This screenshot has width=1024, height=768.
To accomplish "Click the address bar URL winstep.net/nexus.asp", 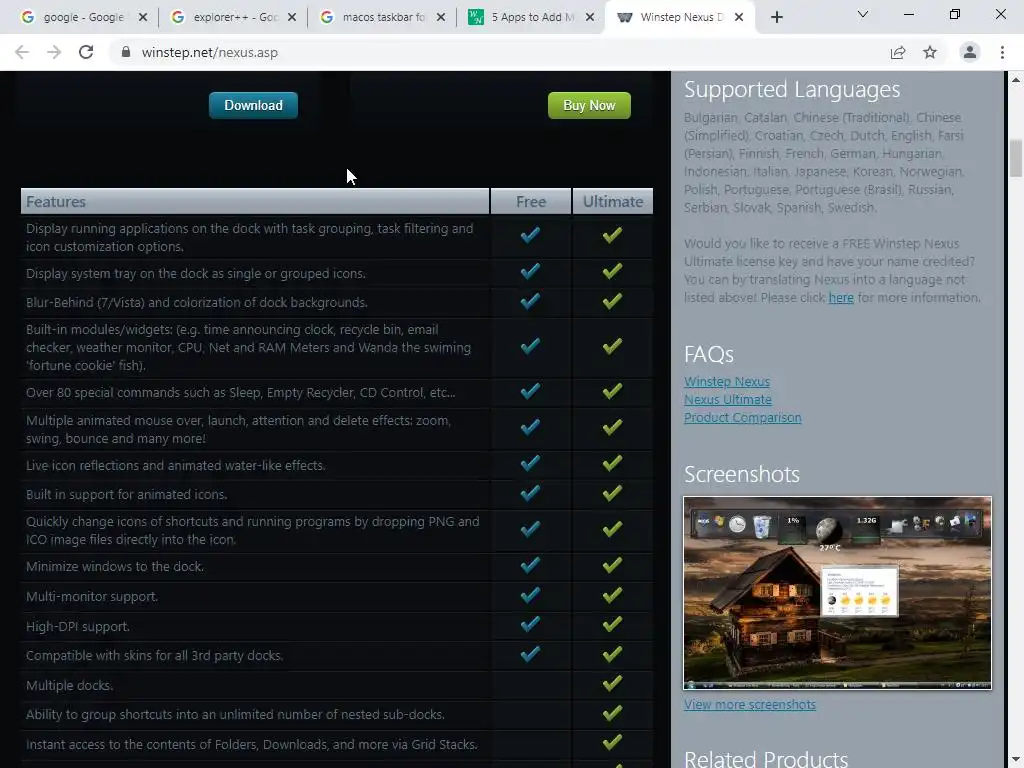I will click(210, 52).
